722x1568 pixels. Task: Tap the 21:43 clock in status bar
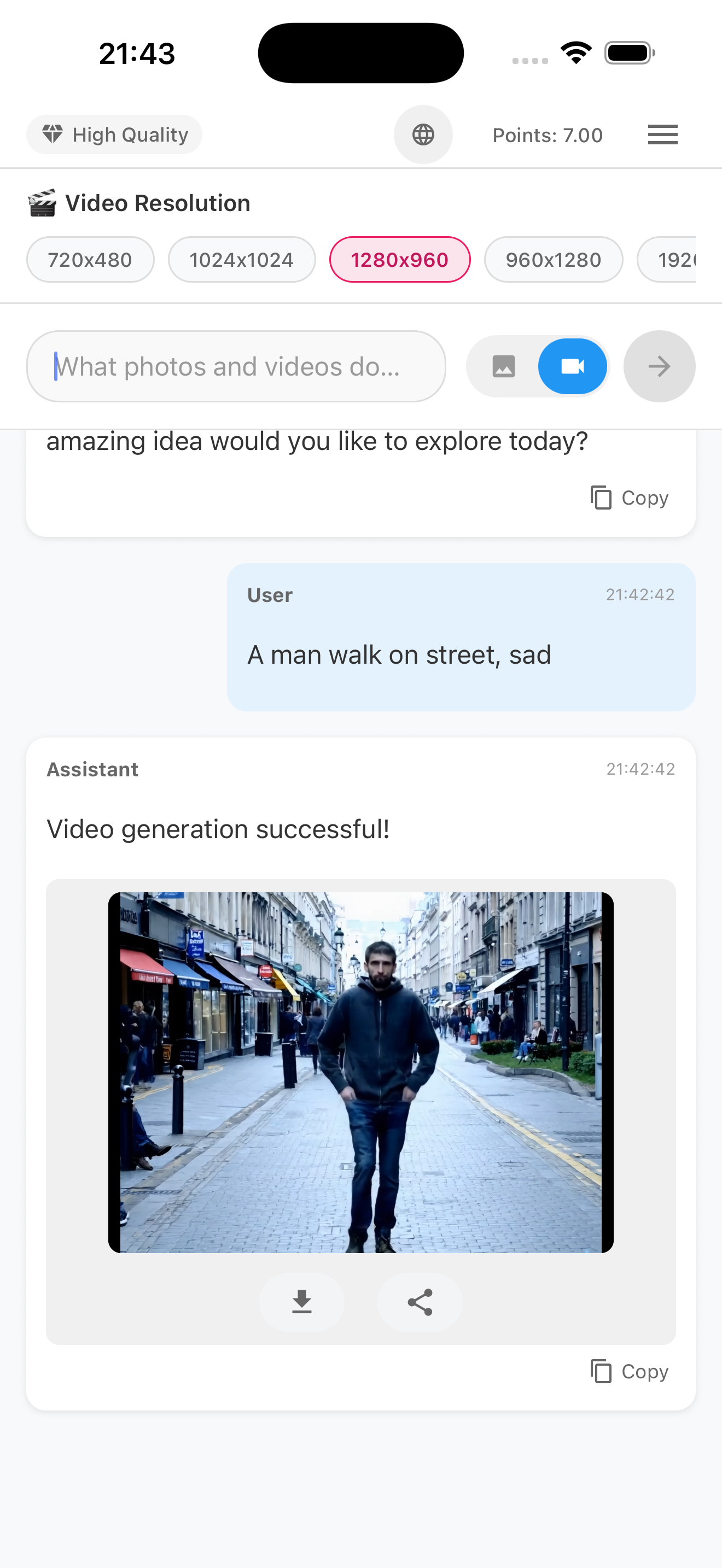click(x=138, y=54)
